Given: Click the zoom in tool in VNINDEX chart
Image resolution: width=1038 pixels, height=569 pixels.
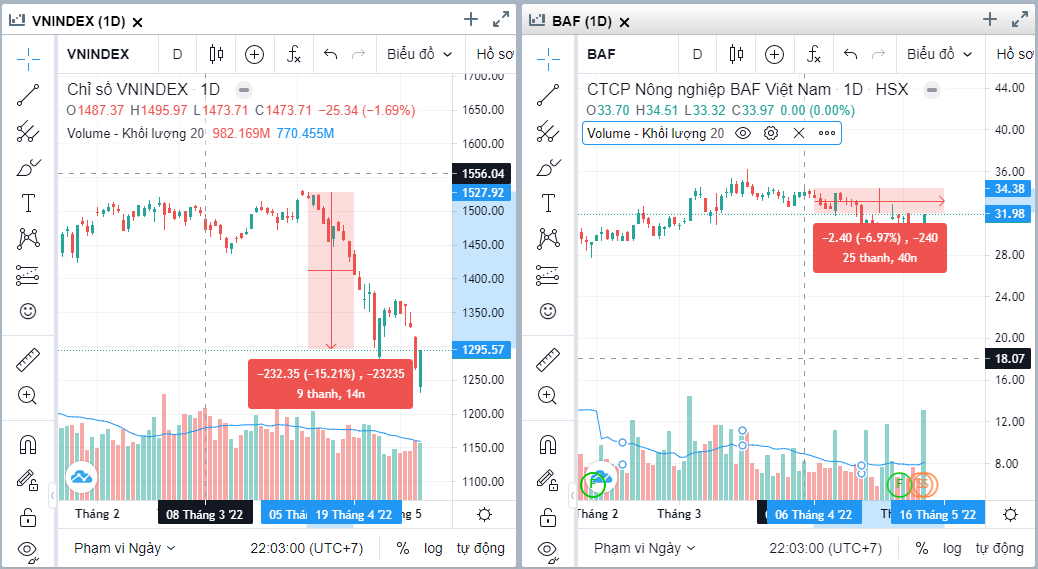Looking at the screenshot, I should (28, 395).
